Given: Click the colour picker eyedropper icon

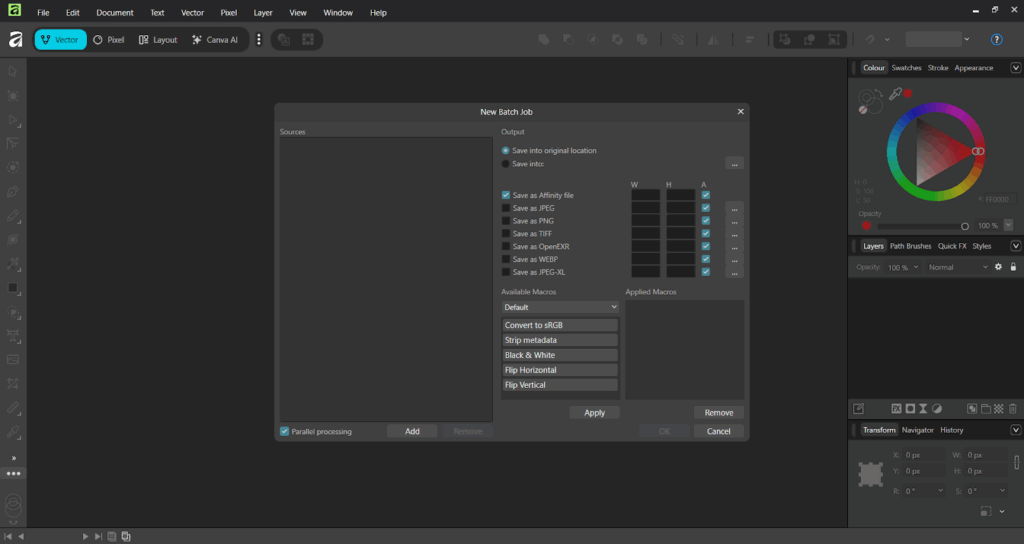Looking at the screenshot, I should pos(896,93).
